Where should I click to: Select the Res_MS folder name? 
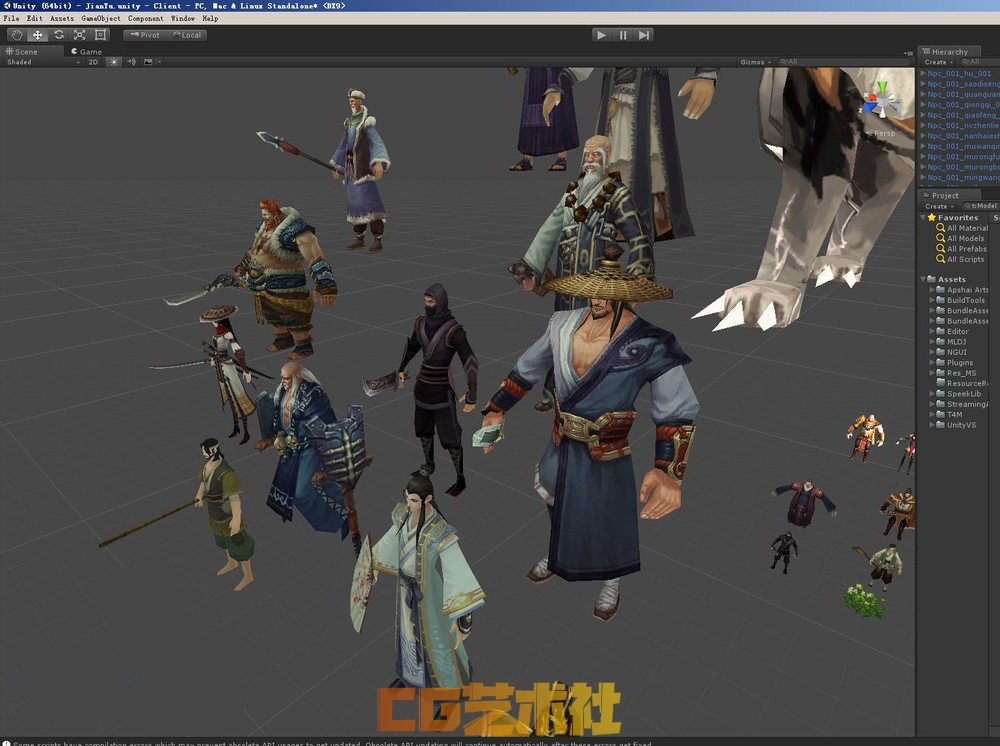(x=961, y=373)
